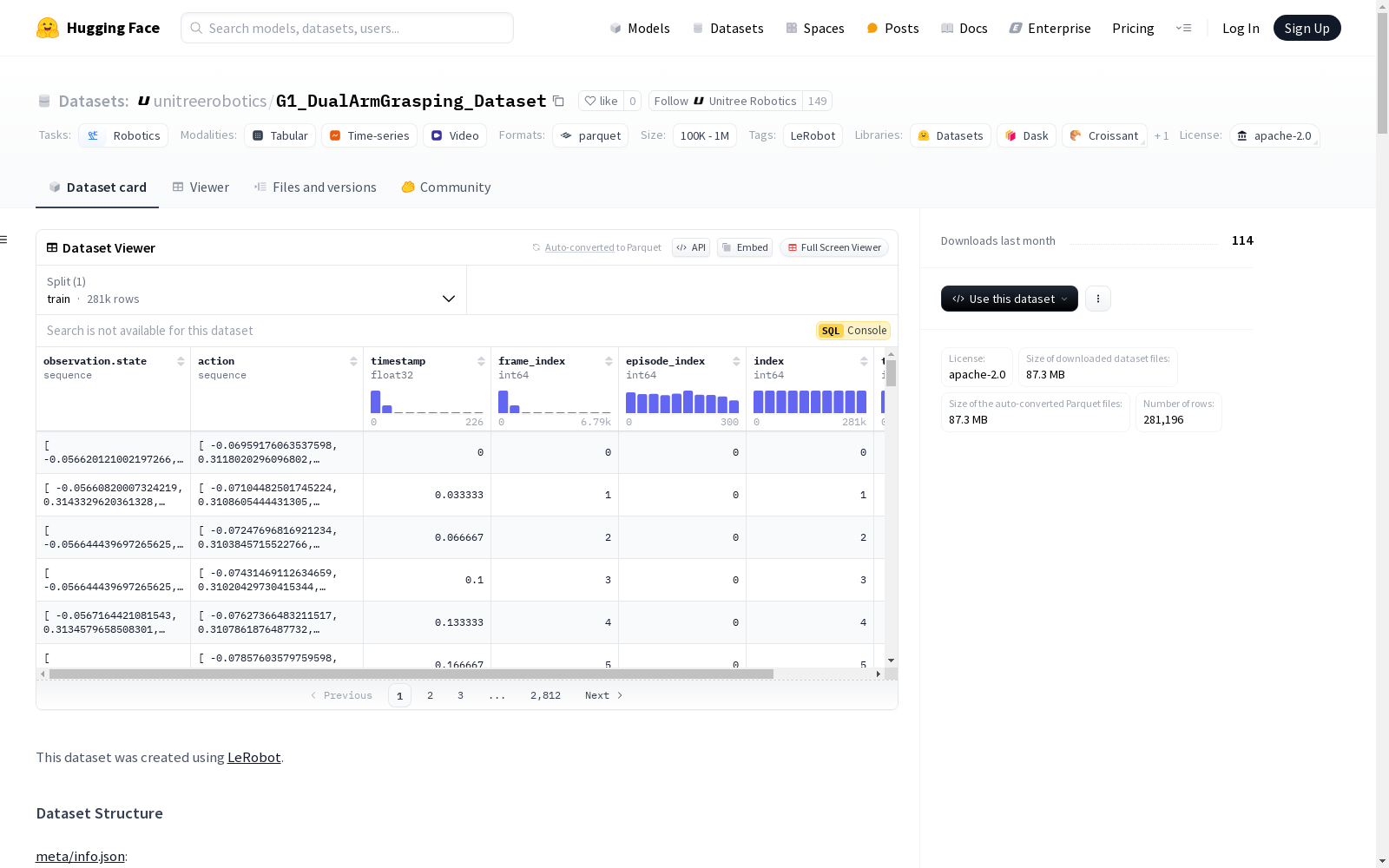The width and height of the screenshot is (1389, 868).
Task: Click the heart like icon
Action: point(590,102)
